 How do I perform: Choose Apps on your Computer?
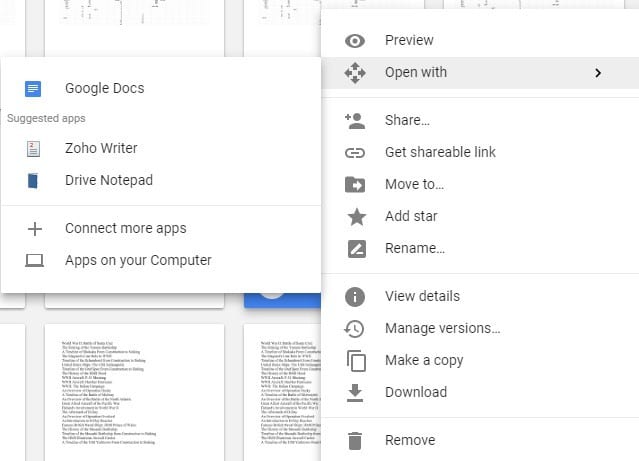[138, 260]
